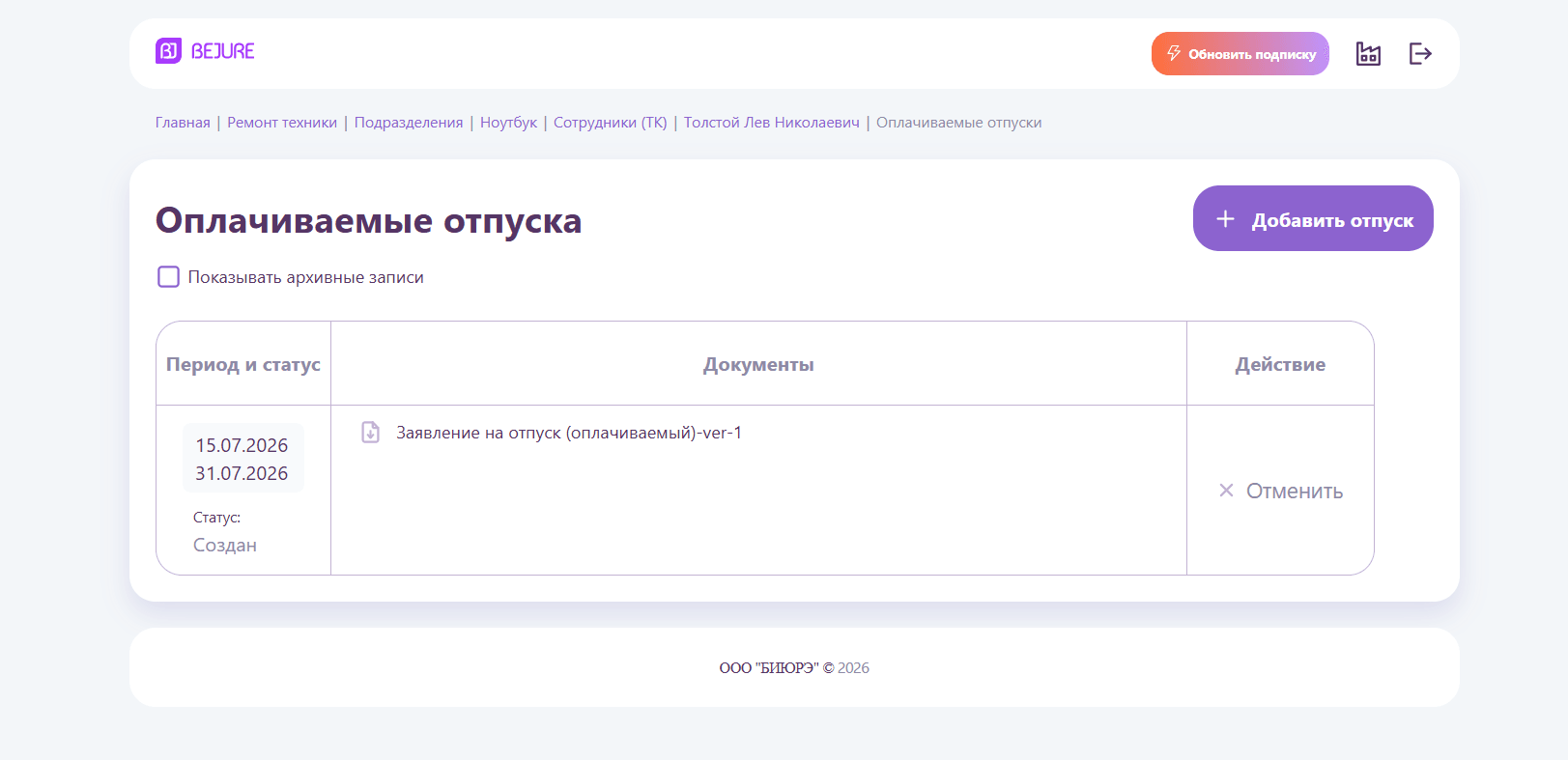Enable Показывать архивные записи checkbox
Image resolution: width=1568 pixels, height=760 pixels.
point(168,277)
